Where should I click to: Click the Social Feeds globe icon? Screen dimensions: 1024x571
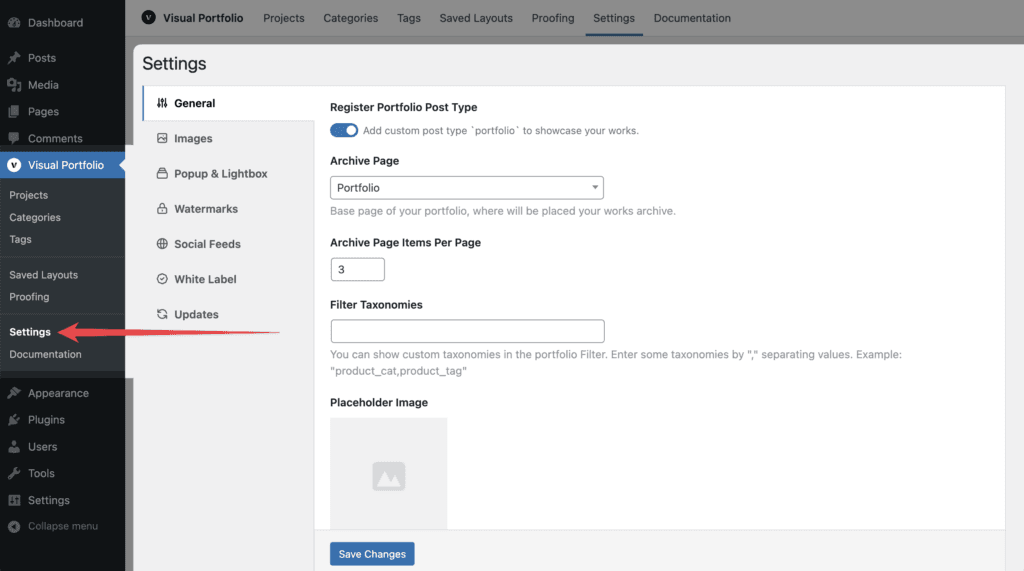[x=162, y=244]
